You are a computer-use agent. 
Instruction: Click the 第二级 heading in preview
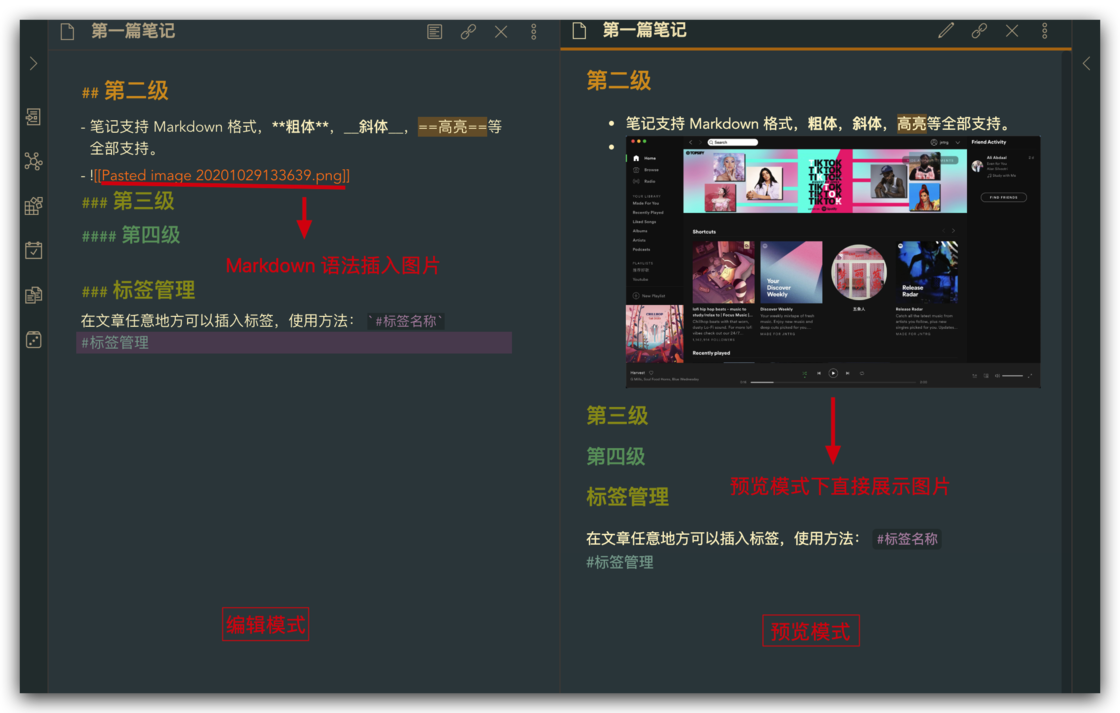point(619,81)
